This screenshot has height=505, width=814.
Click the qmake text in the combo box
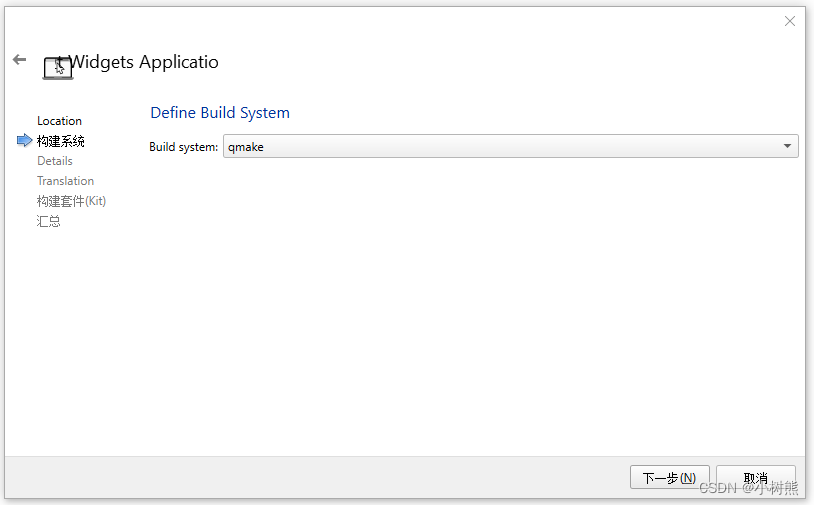246,147
